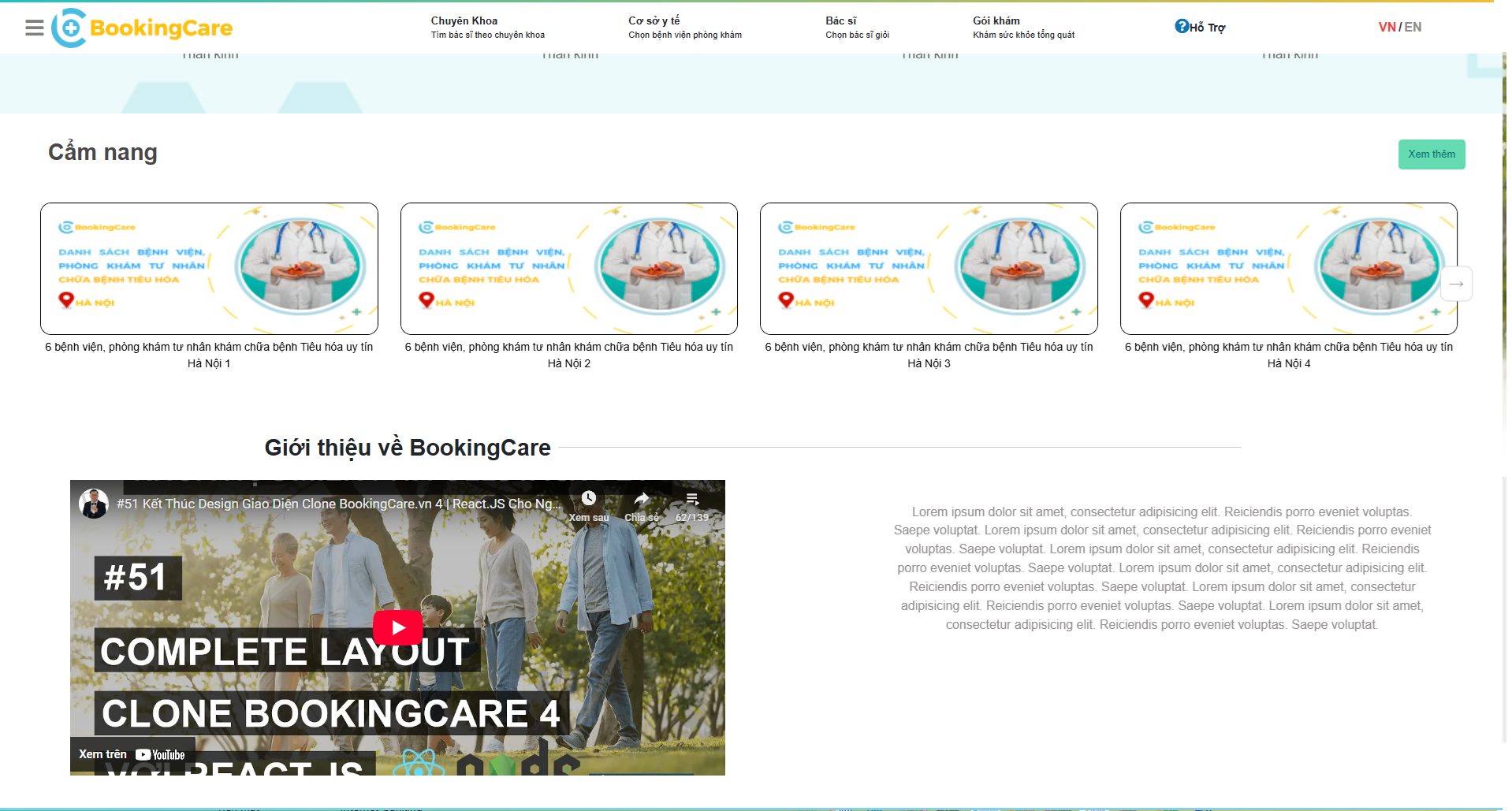
Task: Open the Hà Nội 1 handbook thumbnail
Action: pyautogui.click(x=209, y=269)
